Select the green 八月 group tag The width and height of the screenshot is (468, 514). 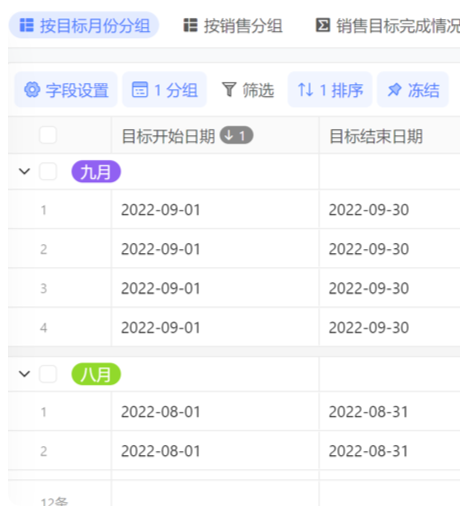(96, 374)
